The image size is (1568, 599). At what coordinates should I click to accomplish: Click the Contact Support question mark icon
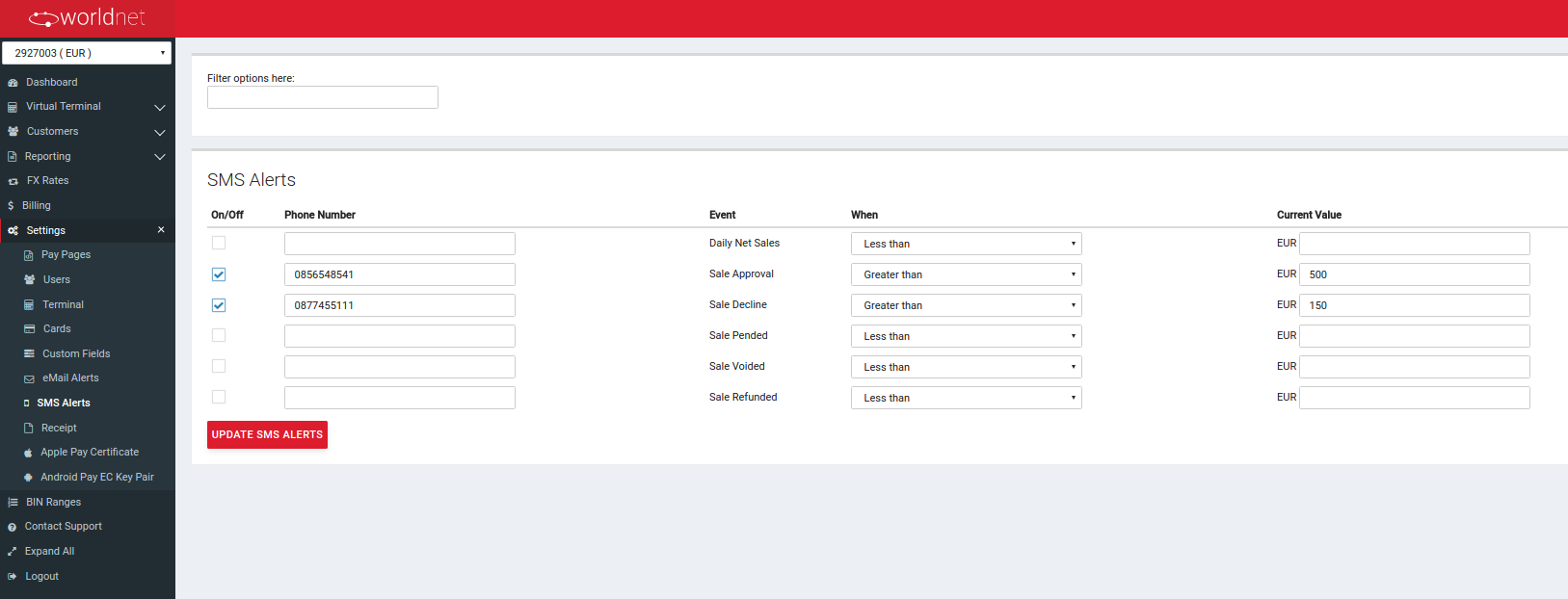tap(12, 527)
